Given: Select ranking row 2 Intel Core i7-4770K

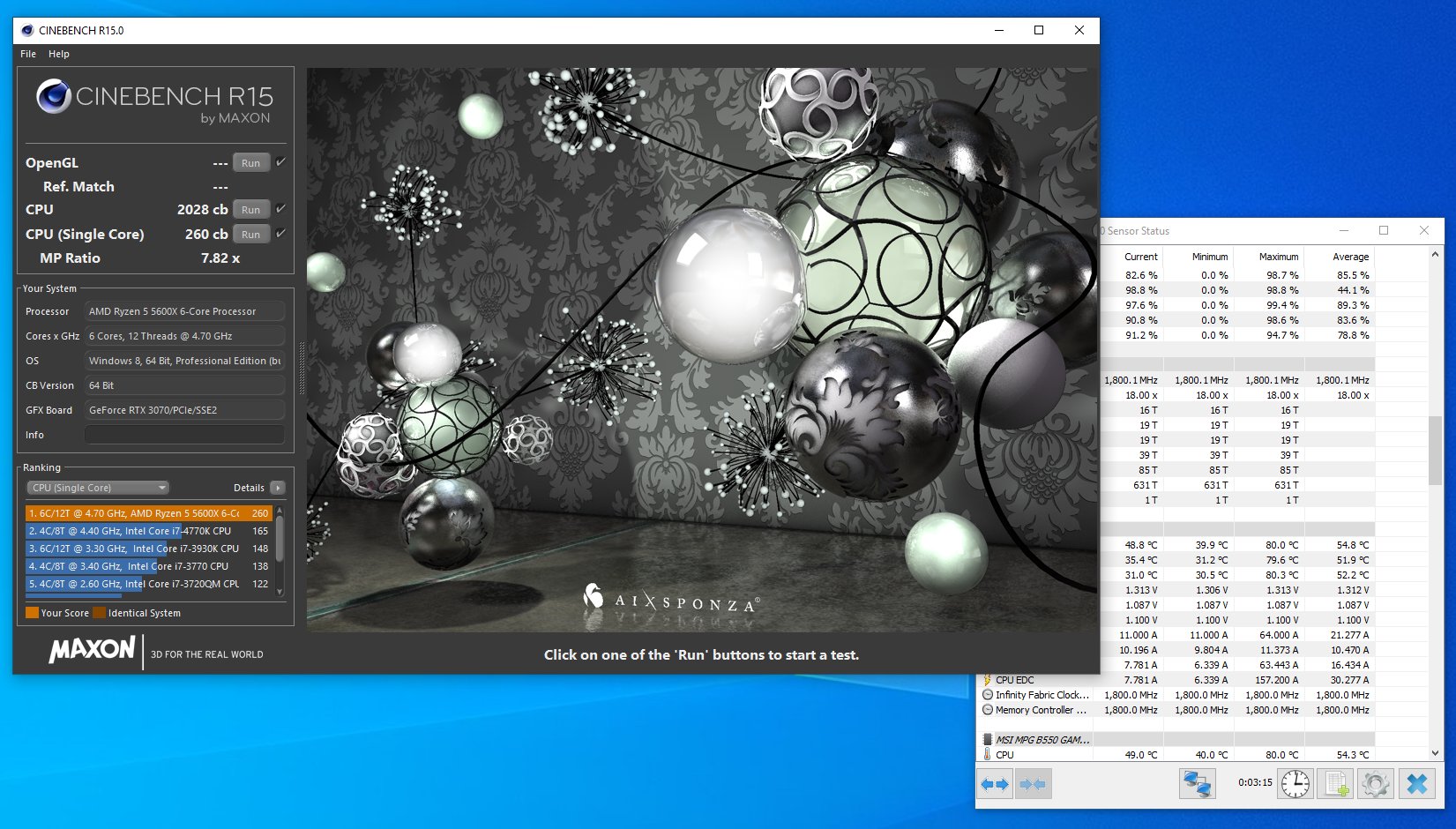Looking at the screenshot, I should click(x=148, y=531).
